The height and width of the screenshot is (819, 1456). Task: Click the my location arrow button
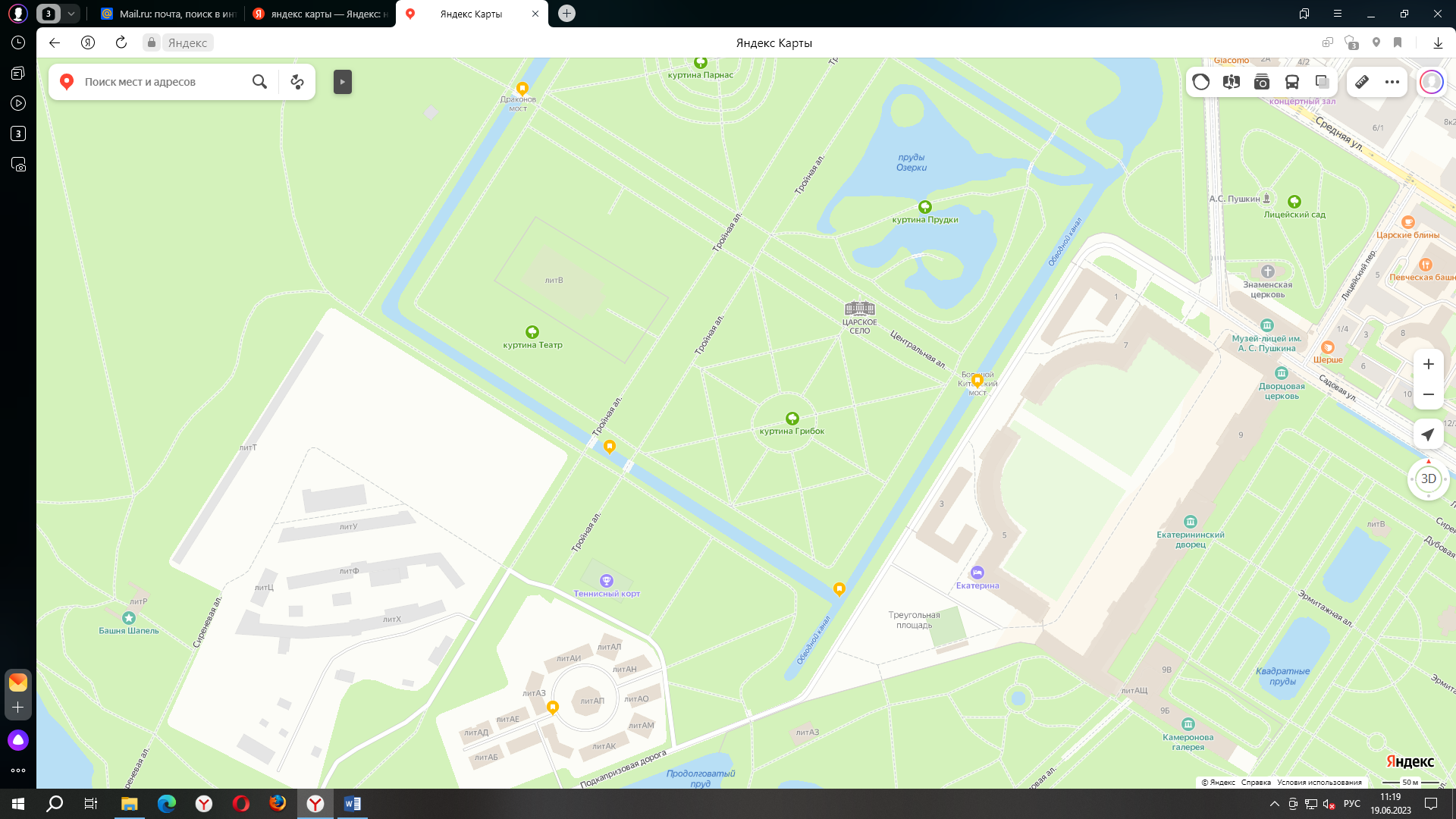click(1428, 435)
